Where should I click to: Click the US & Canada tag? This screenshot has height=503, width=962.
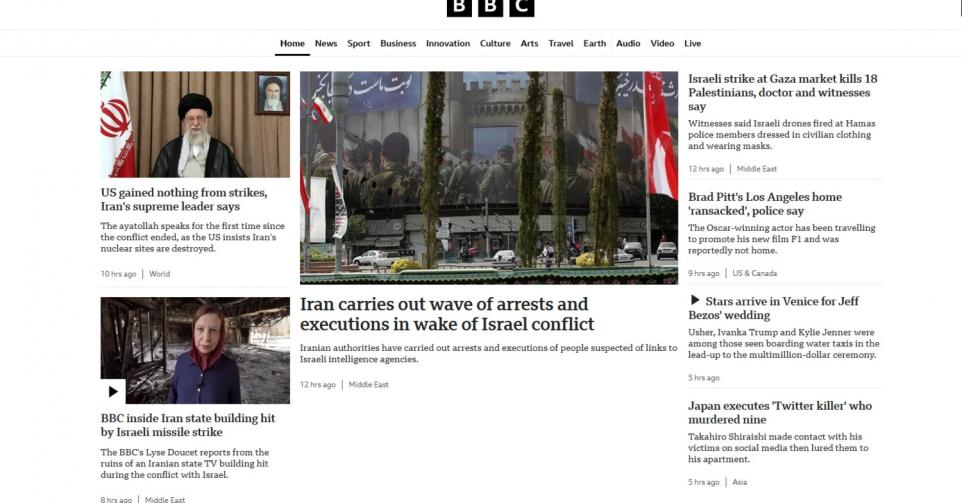(755, 273)
